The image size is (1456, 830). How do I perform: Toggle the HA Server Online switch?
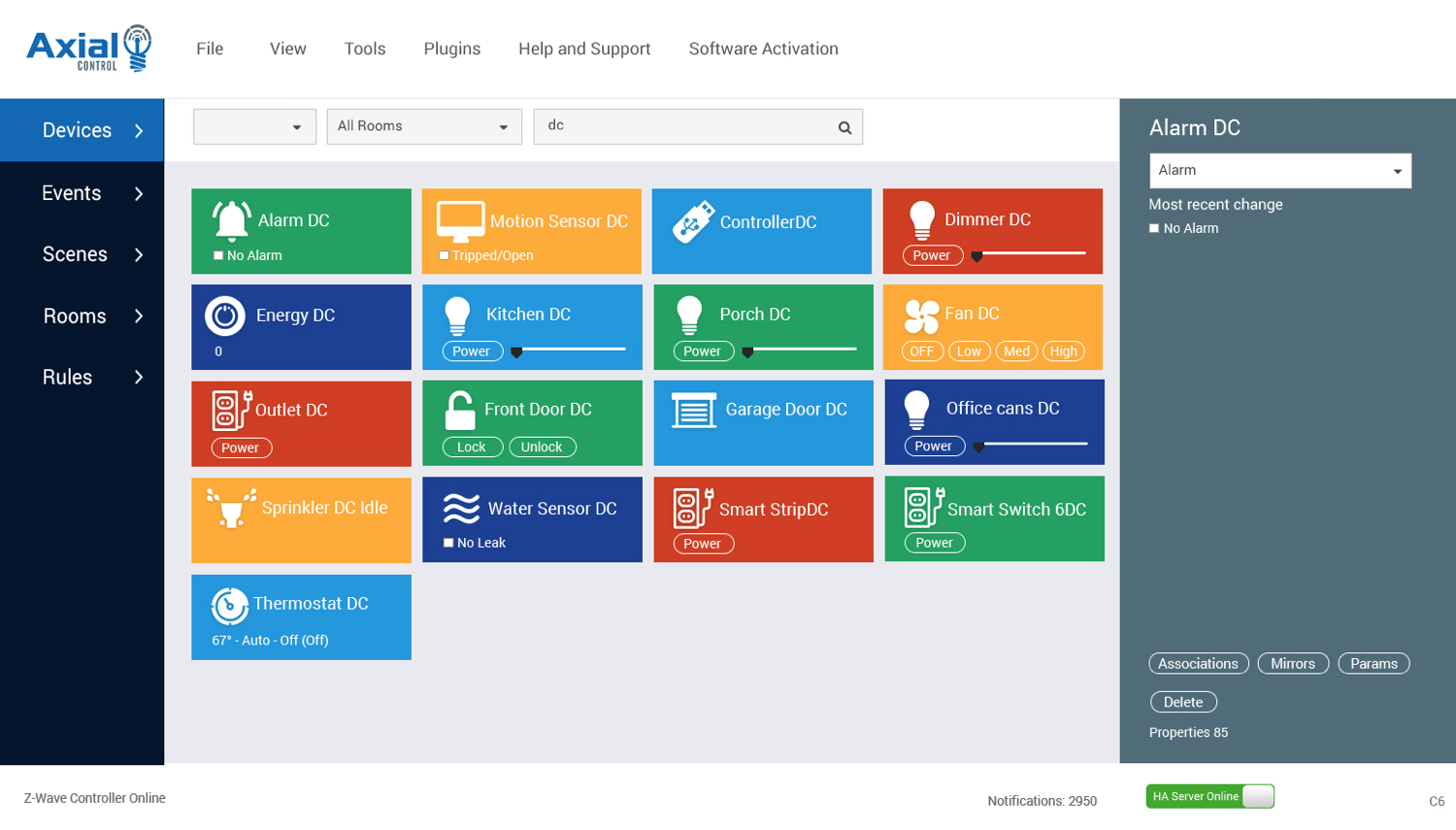click(x=1257, y=797)
